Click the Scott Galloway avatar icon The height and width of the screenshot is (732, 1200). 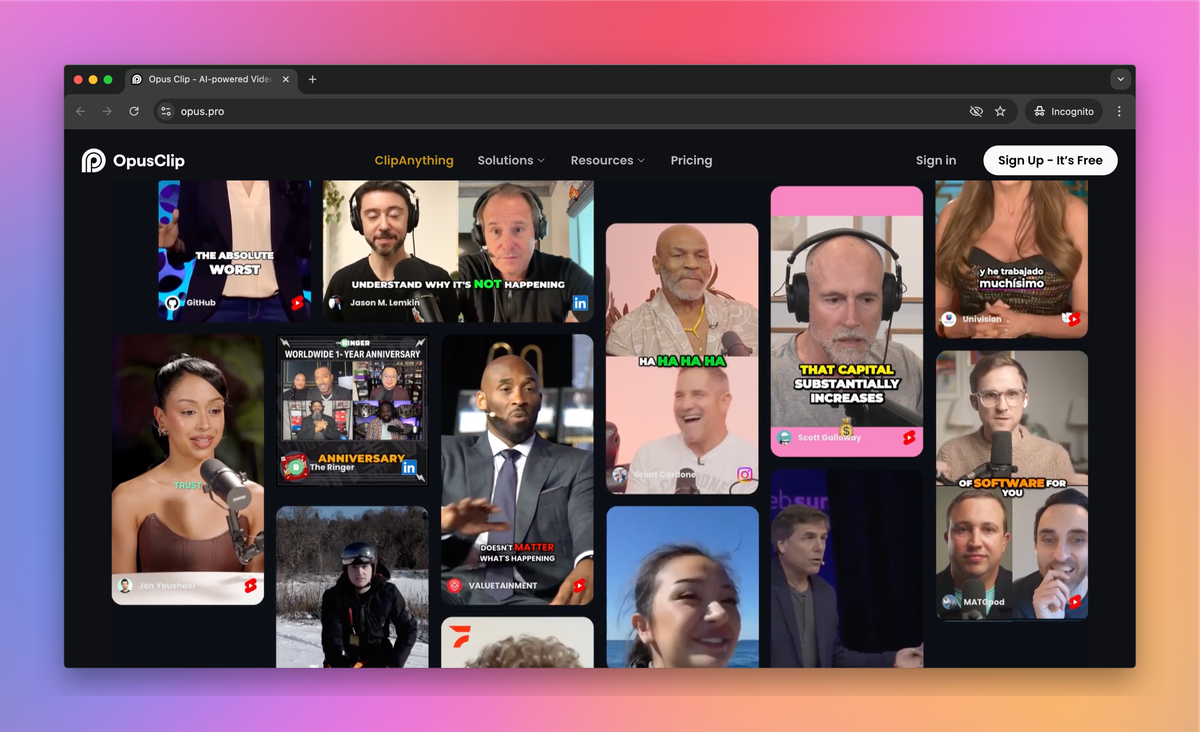[x=785, y=437]
